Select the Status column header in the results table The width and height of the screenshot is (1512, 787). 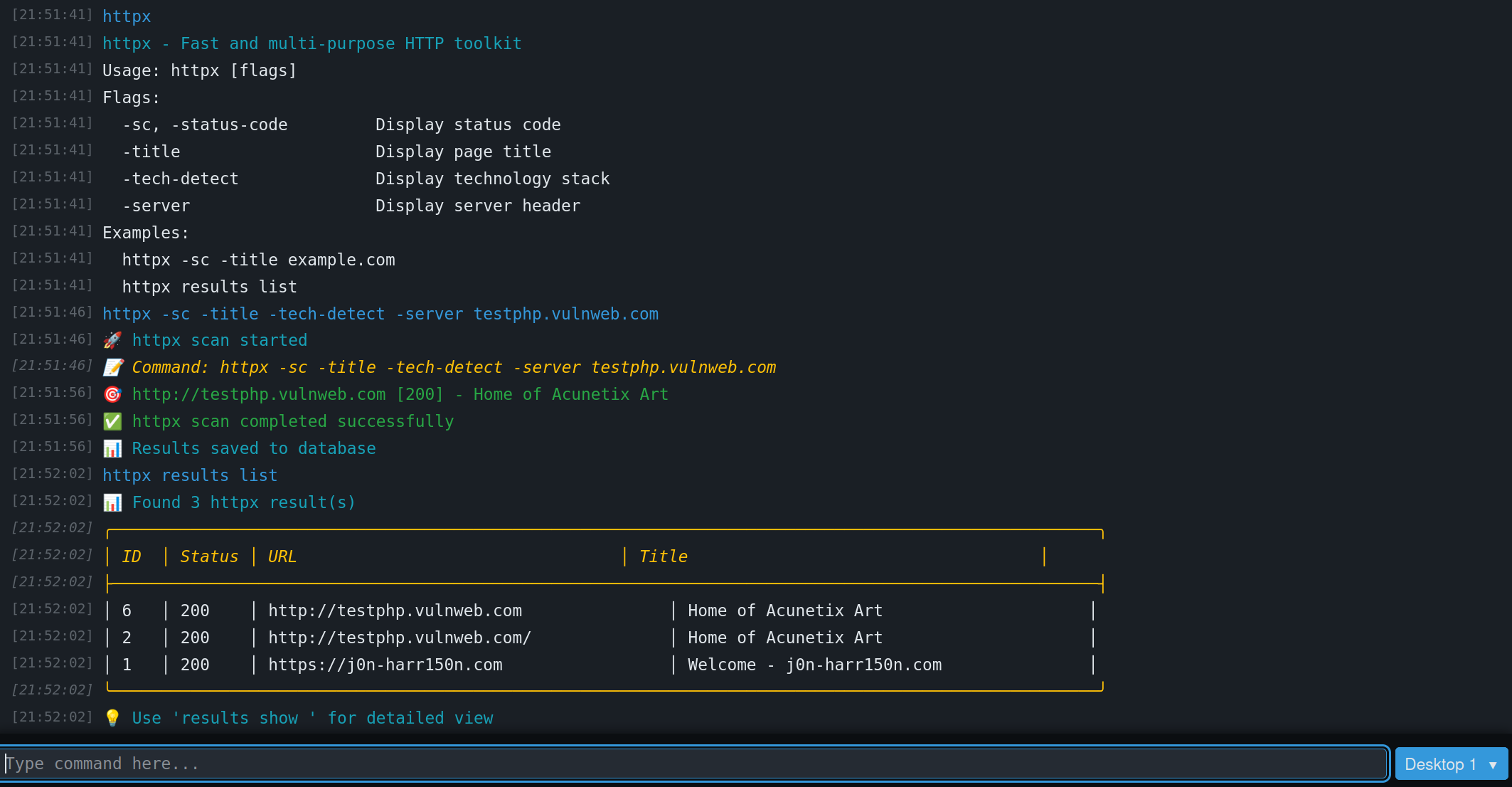click(208, 556)
